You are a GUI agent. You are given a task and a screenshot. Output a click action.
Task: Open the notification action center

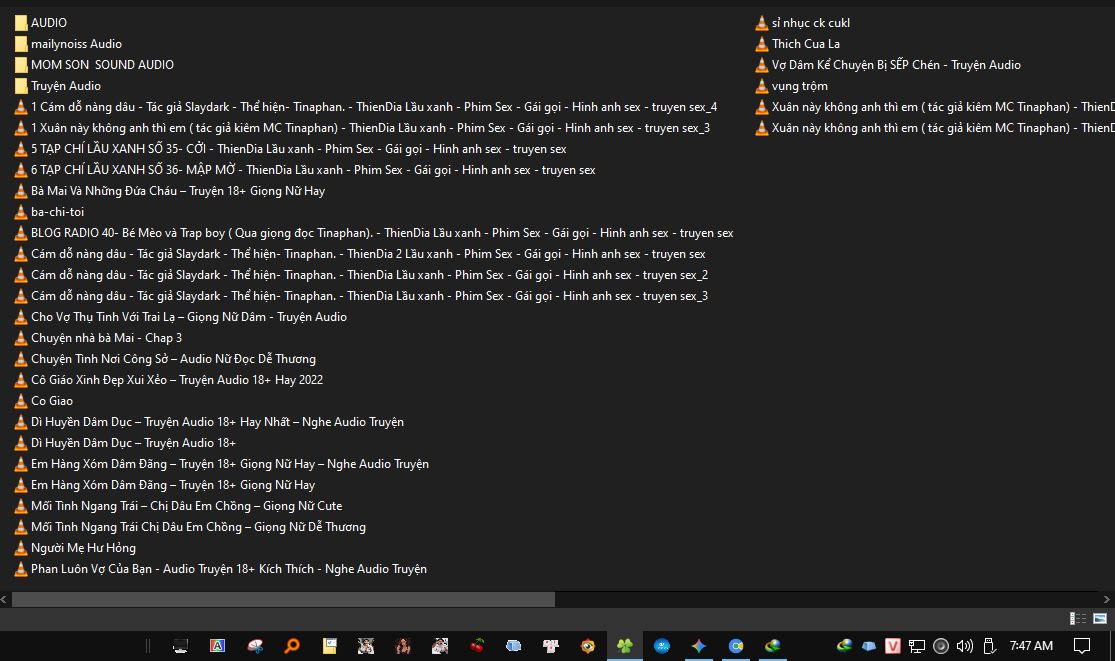click(x=1082, y=645)
